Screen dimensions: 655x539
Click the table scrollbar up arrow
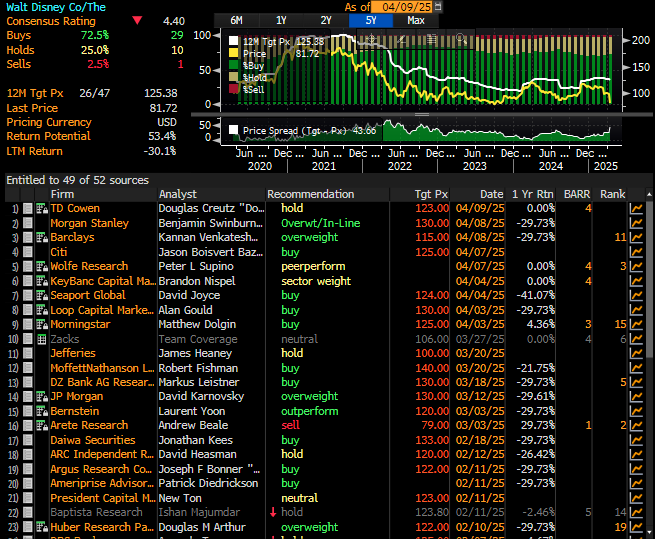click(x=649, y=194)
